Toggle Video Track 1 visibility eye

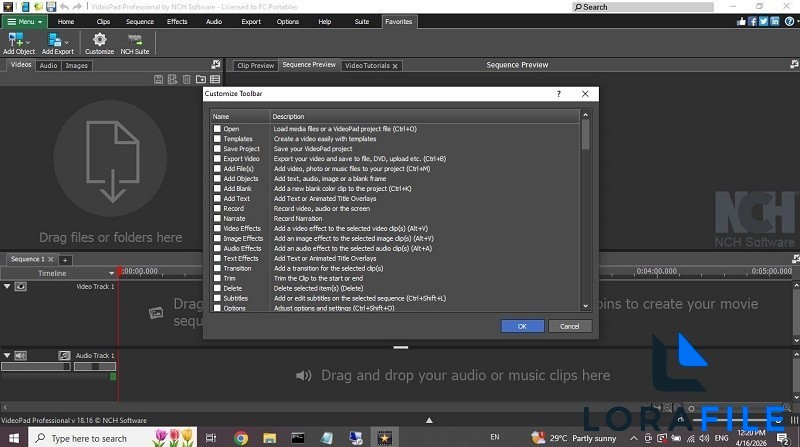(x=20, y=287)
